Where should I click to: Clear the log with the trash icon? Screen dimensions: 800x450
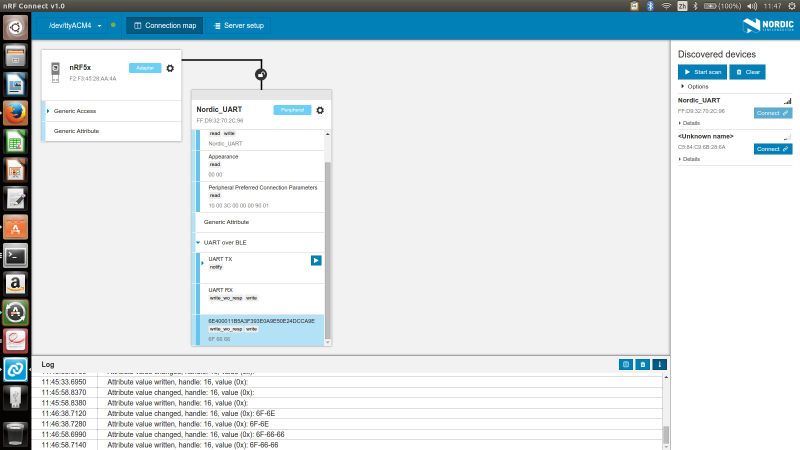click(642, 364)
